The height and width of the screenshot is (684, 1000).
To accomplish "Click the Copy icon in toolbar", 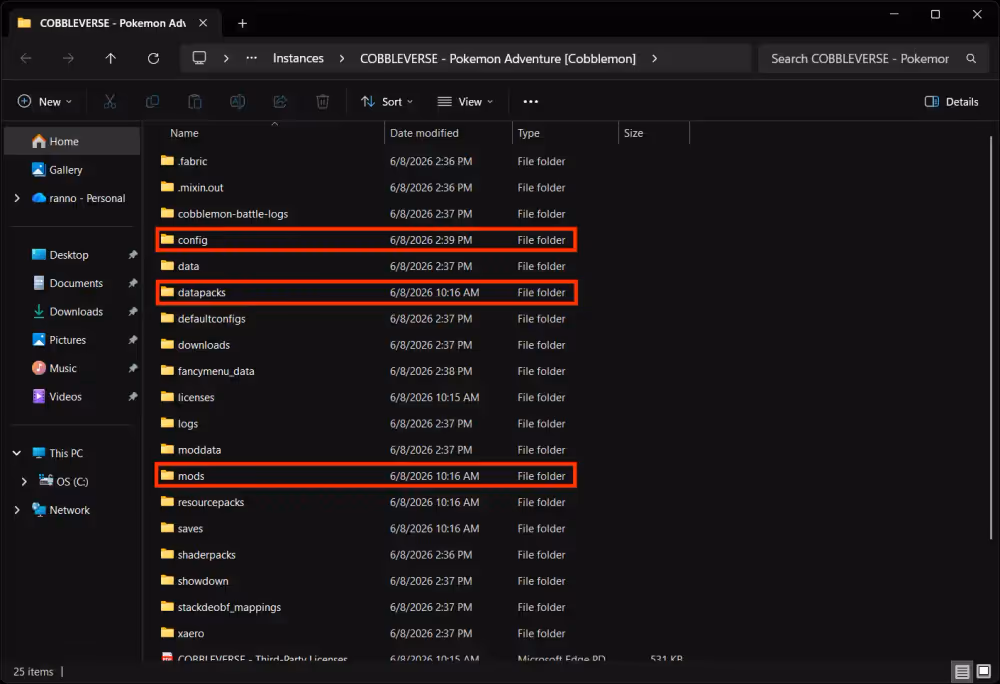I will tap(152, 101).
